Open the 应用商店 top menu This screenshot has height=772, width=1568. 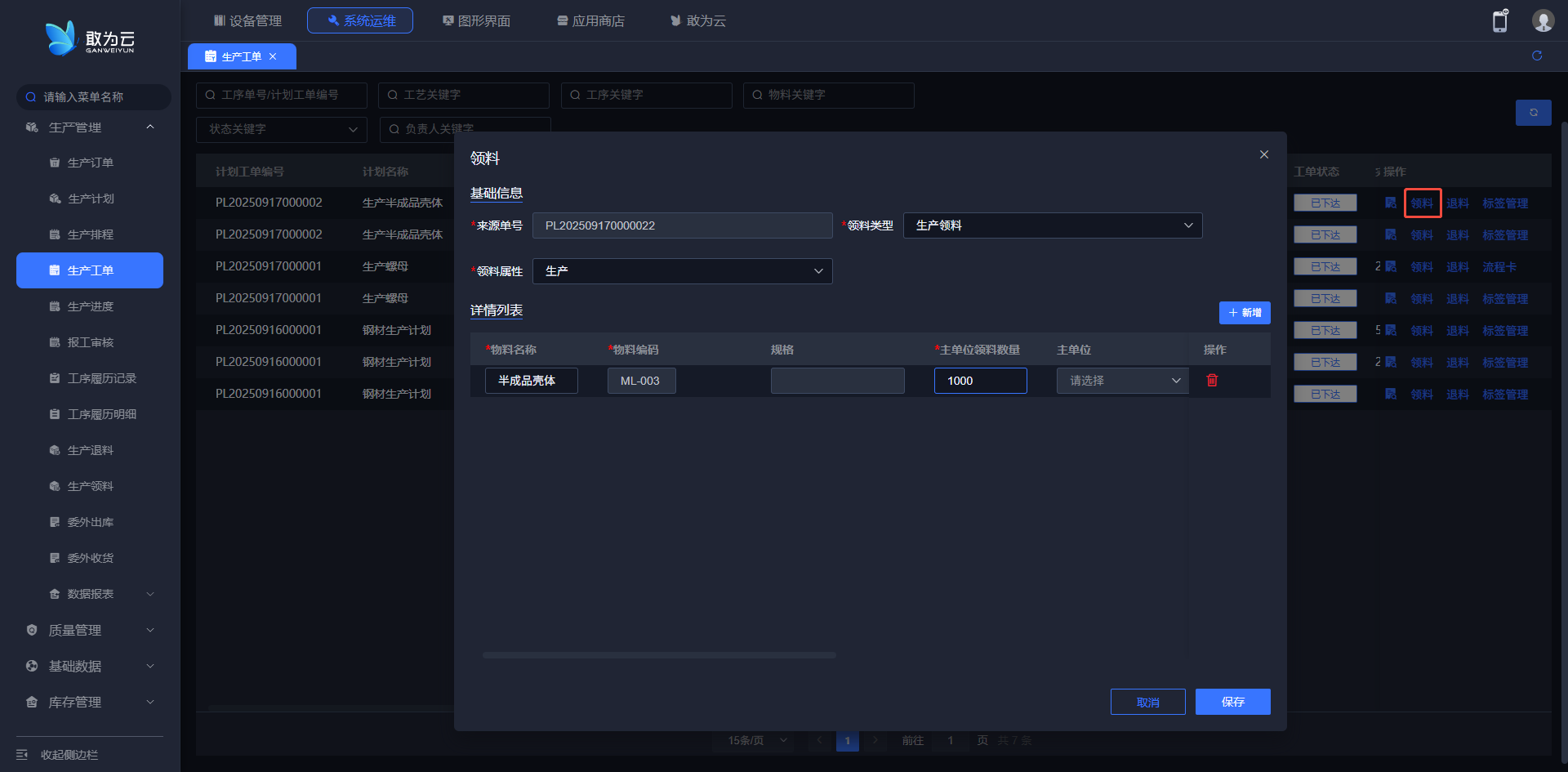pos(590,21)
